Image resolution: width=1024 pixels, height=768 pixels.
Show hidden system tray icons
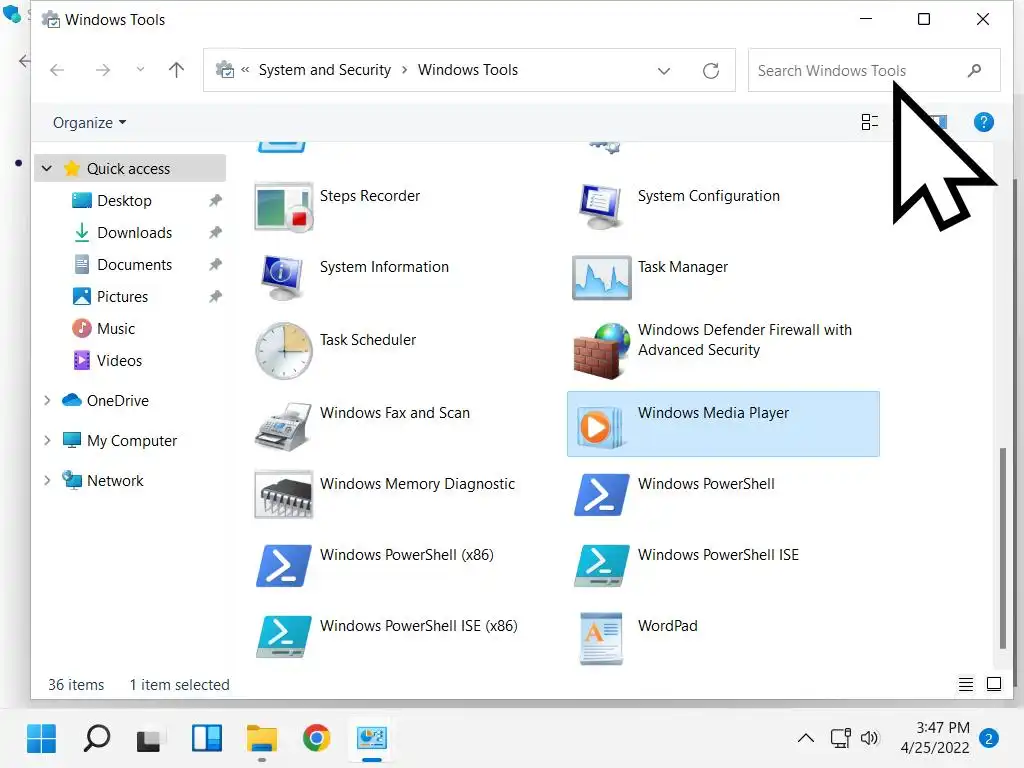click(806, 739)
